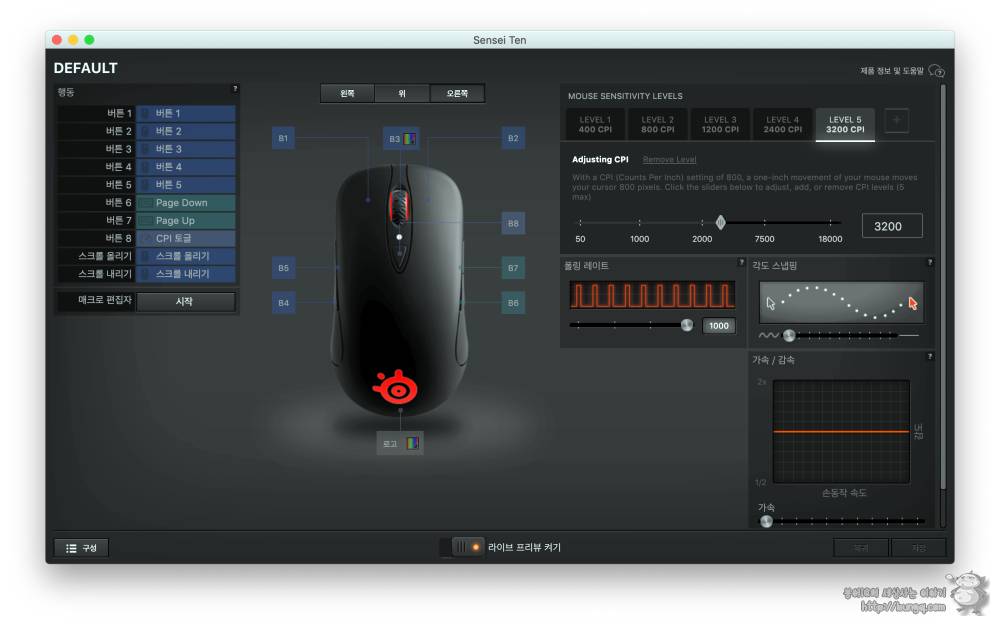Click the 18000 CPI scale label
1000x624 pixels.
click(830, 239)
